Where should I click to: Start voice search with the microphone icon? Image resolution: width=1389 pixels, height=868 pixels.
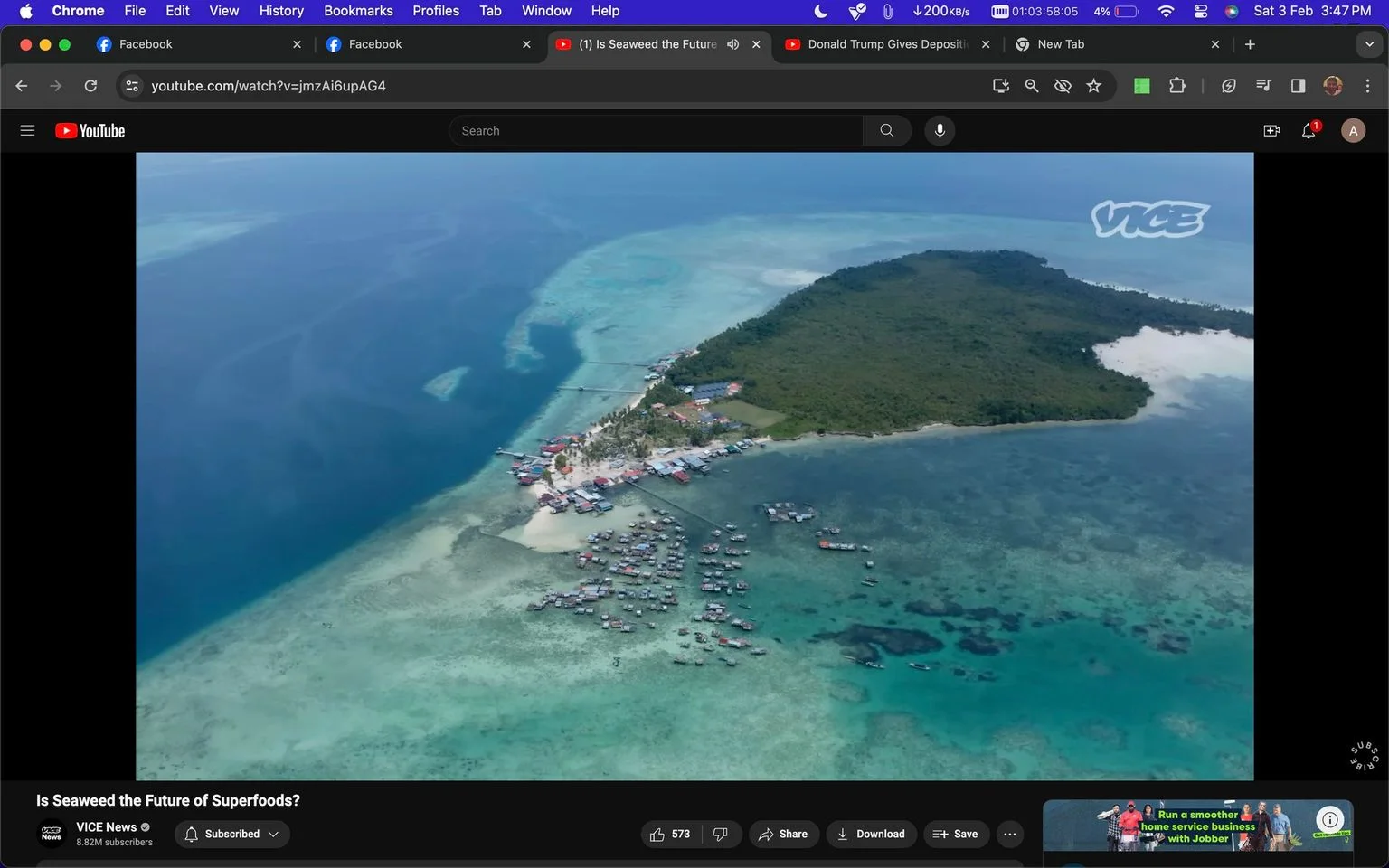coord(940,130)
